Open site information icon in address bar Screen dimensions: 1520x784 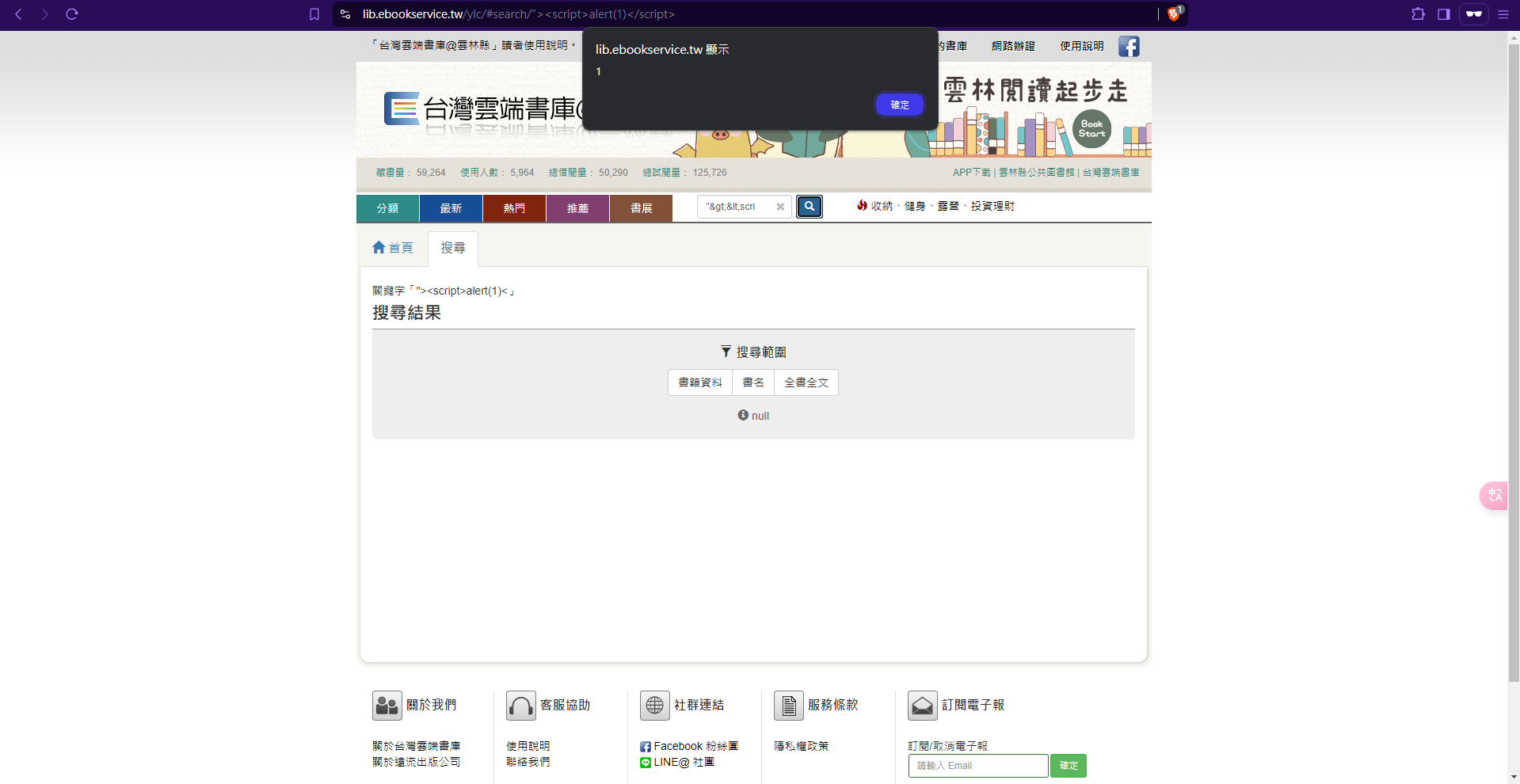click(x=345, y=14)
